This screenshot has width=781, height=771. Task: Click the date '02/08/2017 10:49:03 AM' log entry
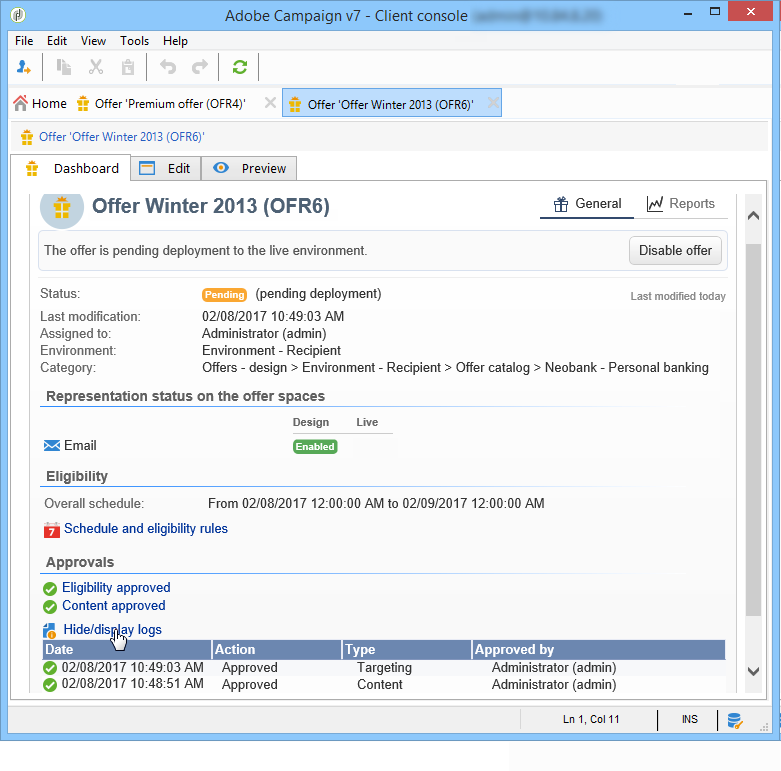(132, 667)
